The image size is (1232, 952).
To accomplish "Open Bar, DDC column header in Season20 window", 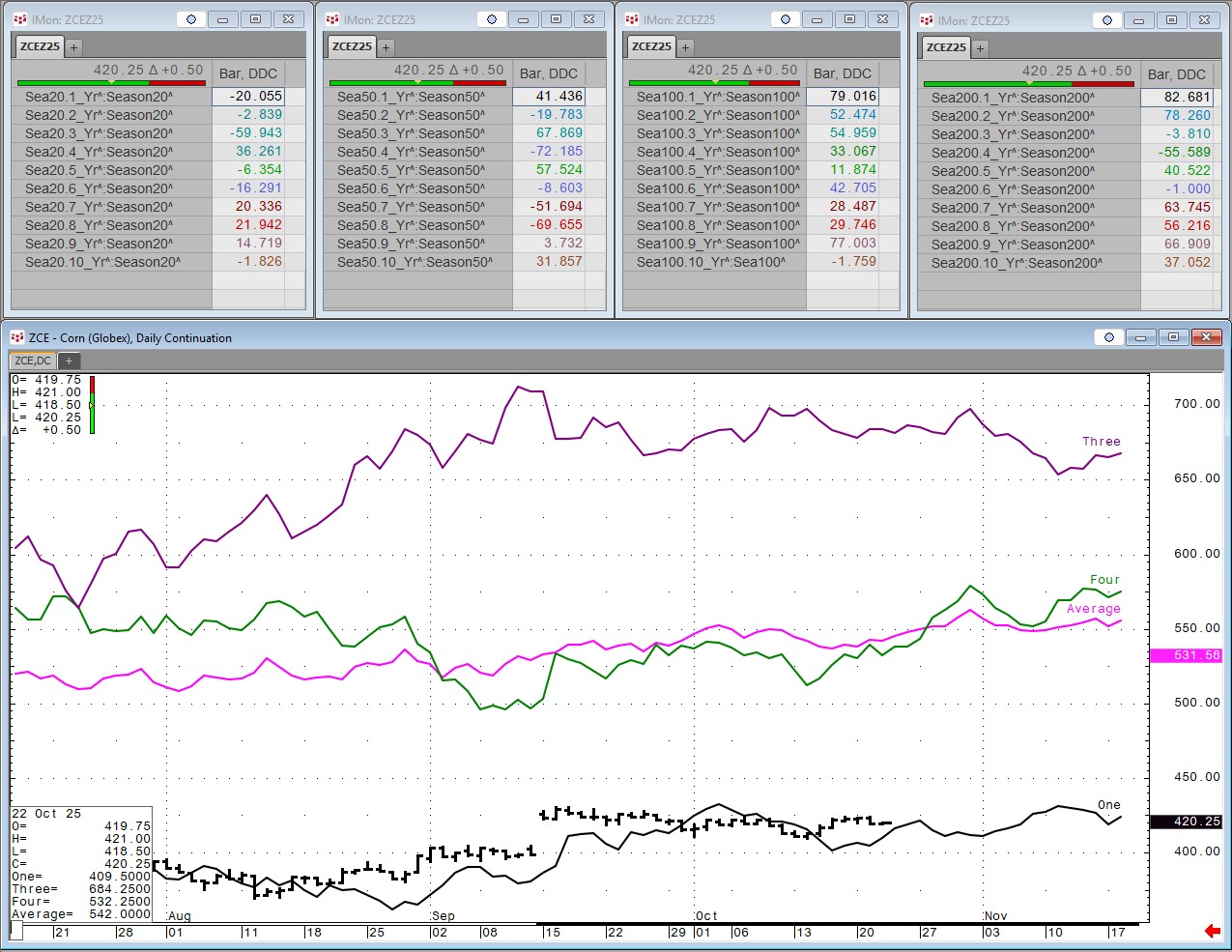I will [x=248, y=73].
